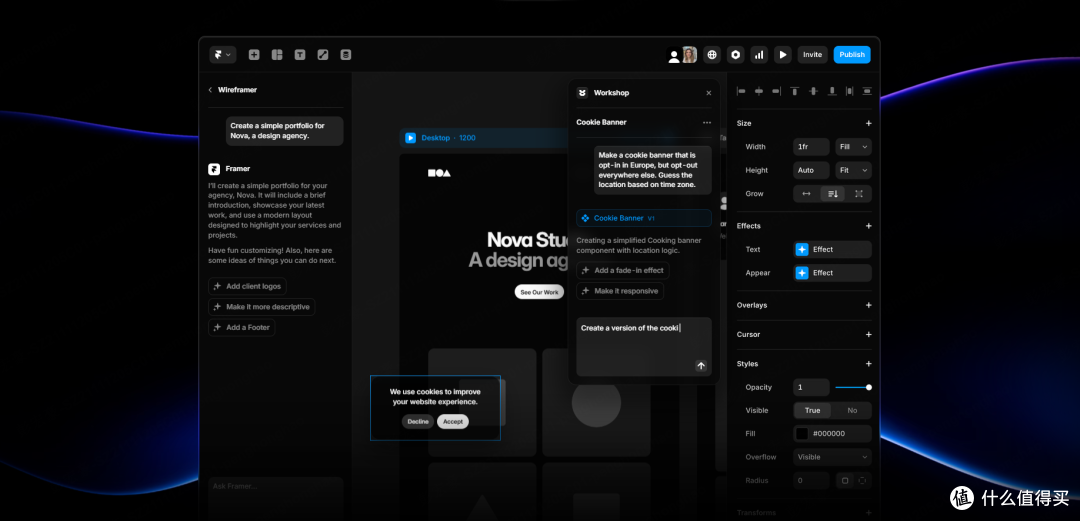Screen dimensions: 1080x521
Task: Select Grow vertical option
Action: tap(833, 194)
